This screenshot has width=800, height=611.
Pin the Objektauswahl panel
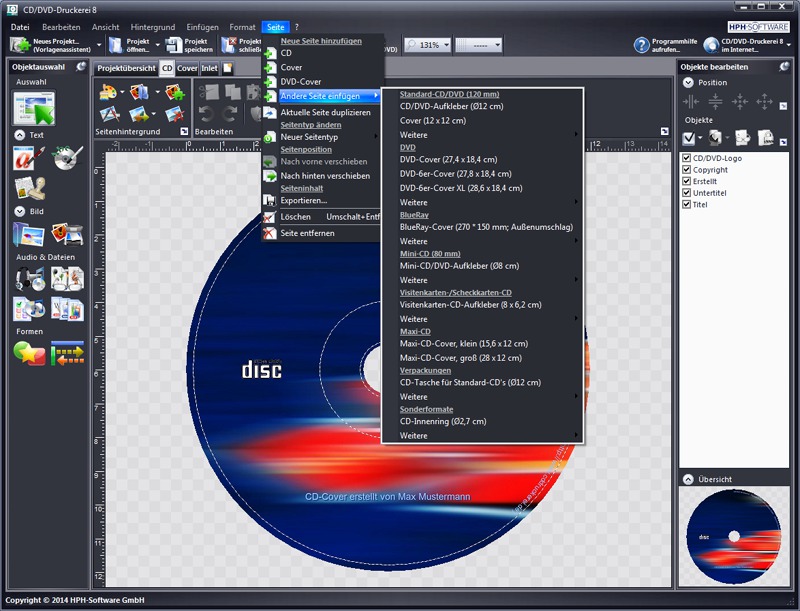tap(81, 67)
